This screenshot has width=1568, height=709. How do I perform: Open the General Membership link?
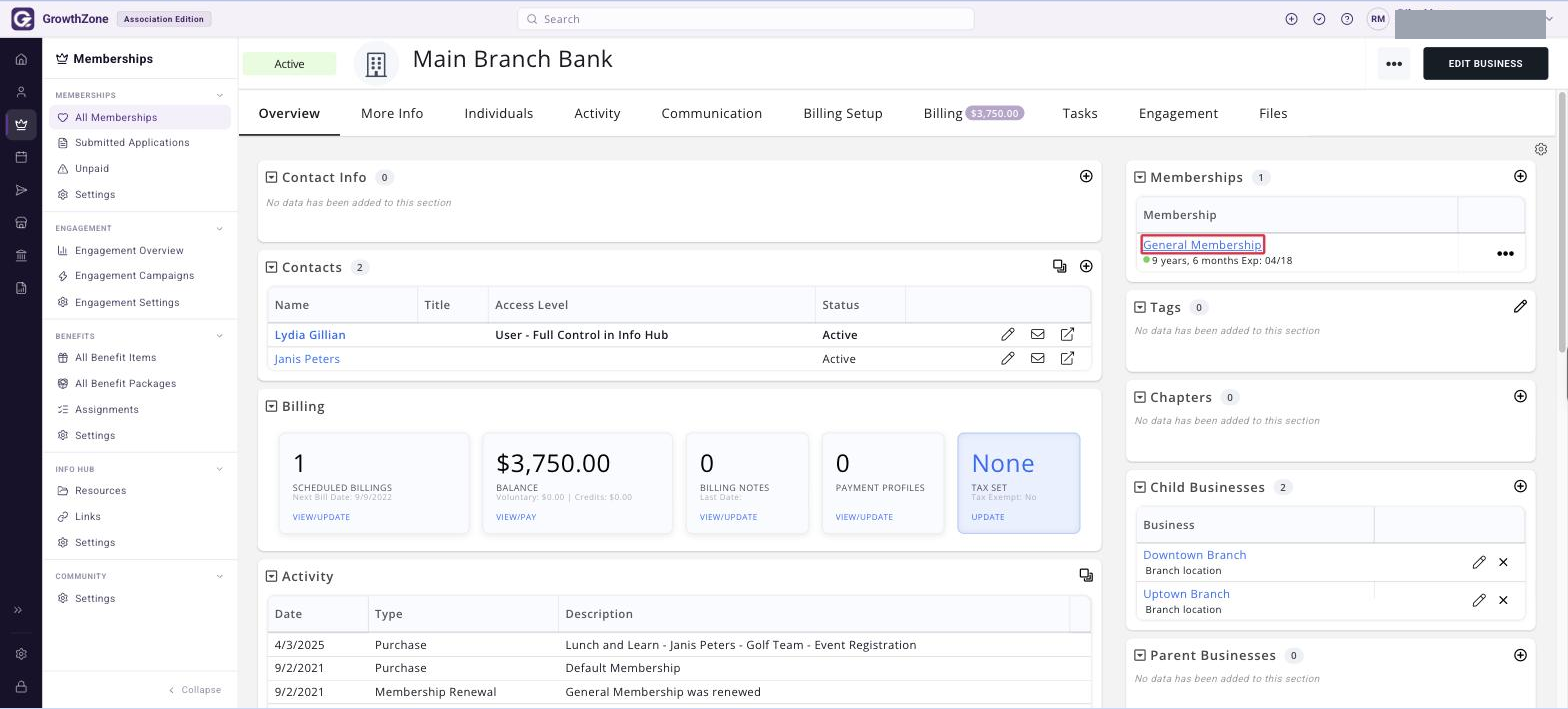point(1202,245)
